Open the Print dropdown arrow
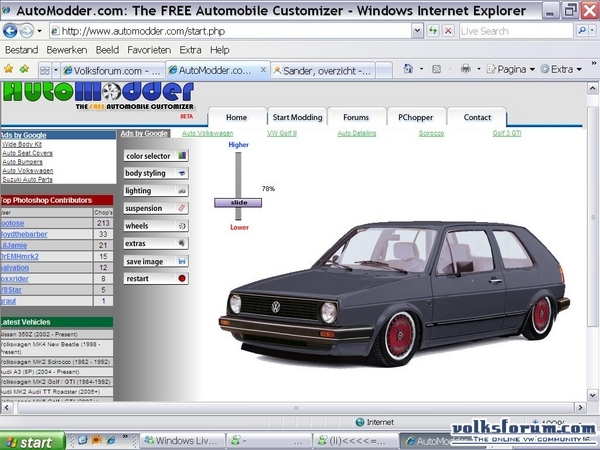 [x=478, y=69]
